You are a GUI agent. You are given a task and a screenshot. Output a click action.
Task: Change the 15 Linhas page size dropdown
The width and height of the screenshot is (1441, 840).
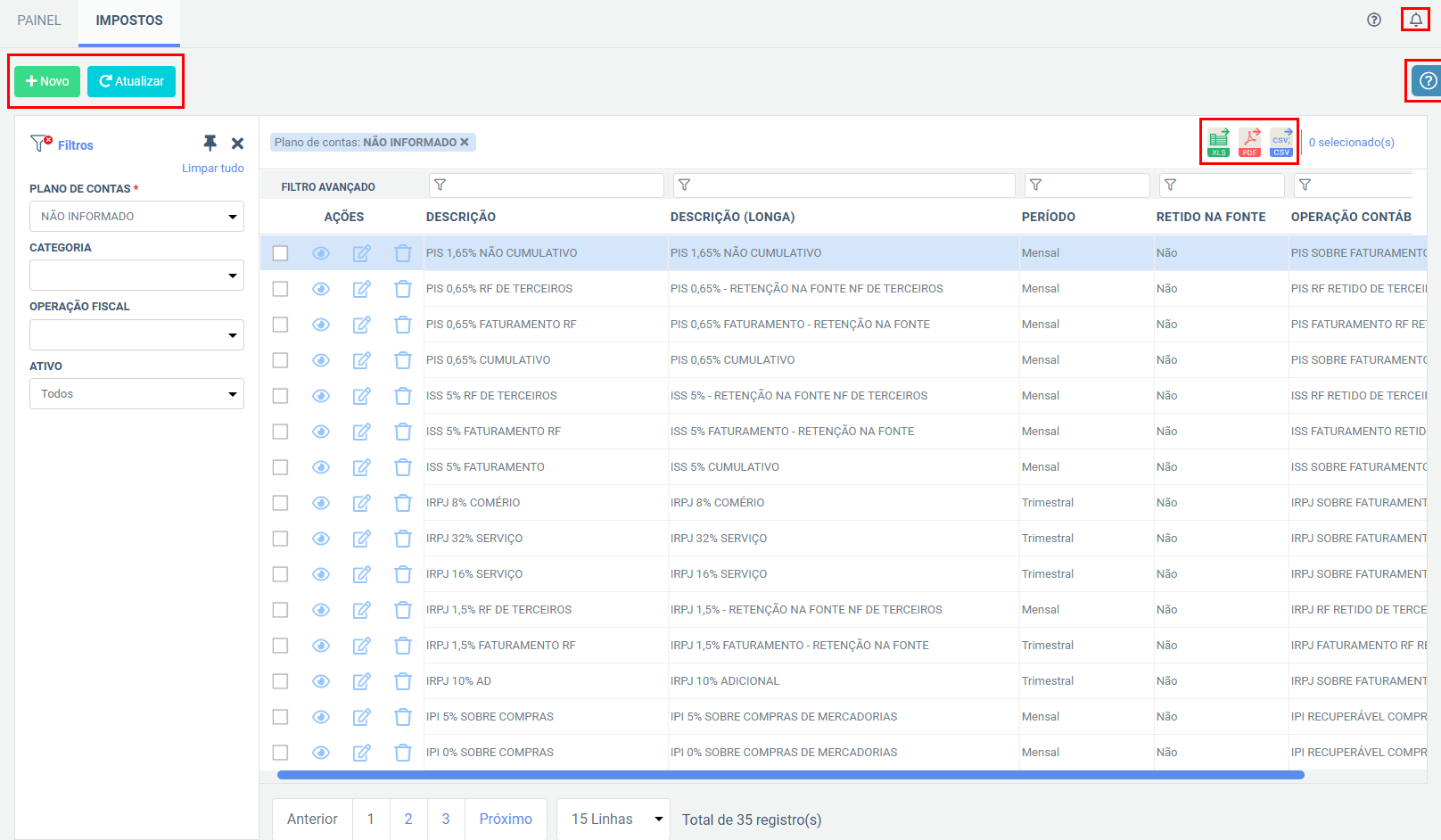pyautogui.click(x=613, y=819)
